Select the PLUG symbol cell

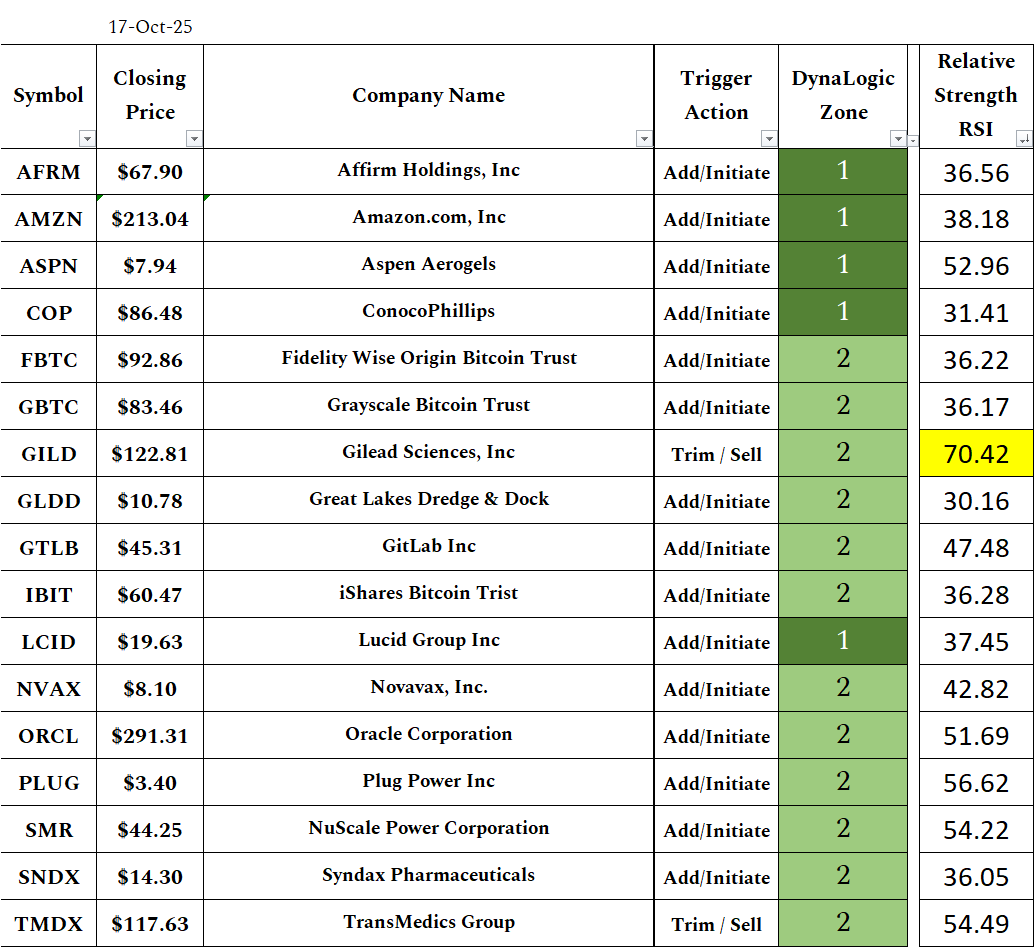click(49, 782)
